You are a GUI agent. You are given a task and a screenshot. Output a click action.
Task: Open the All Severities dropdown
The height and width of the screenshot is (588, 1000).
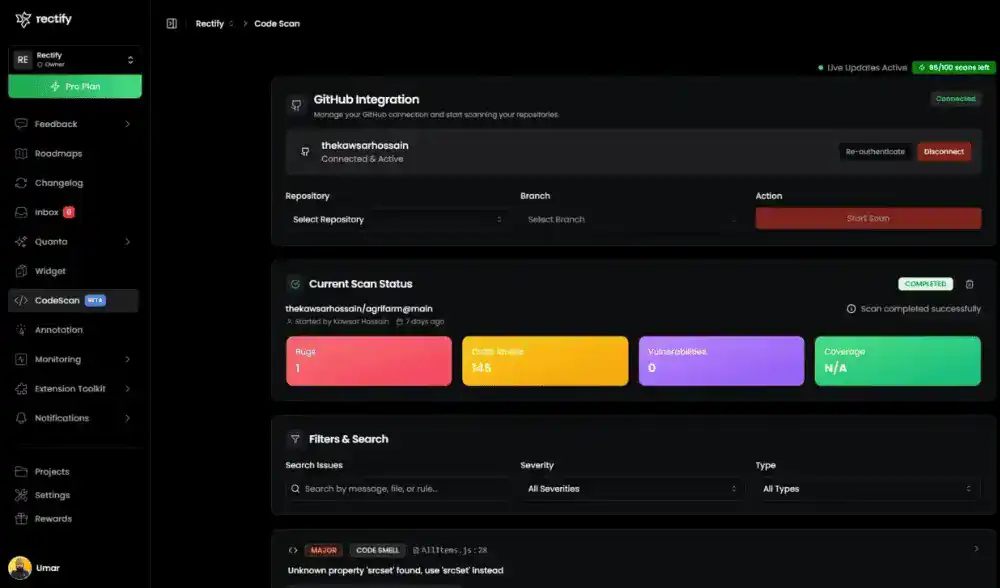pos(632,489)
